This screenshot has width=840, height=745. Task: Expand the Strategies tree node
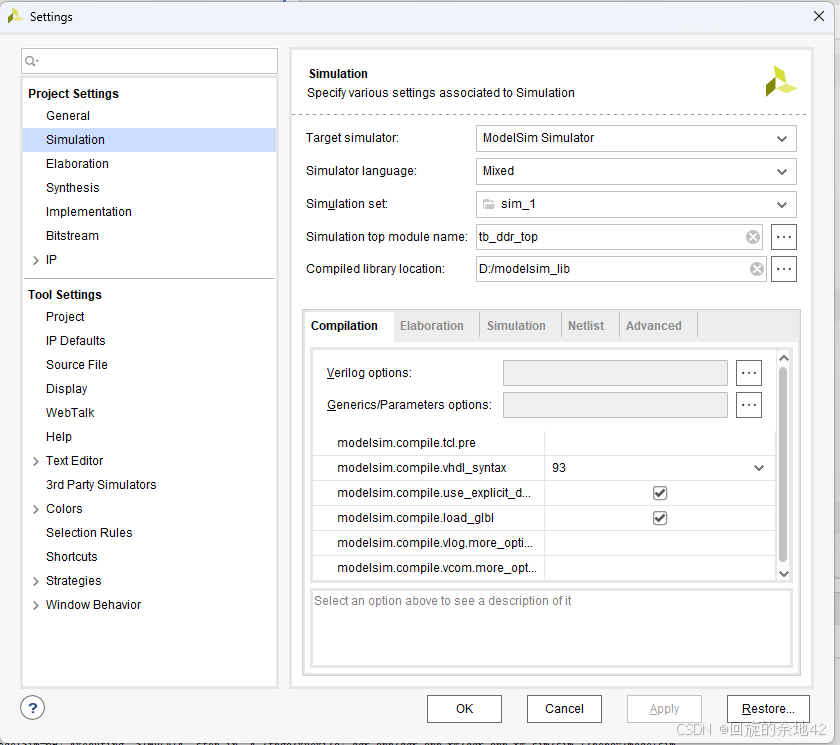tap(35, 581)
